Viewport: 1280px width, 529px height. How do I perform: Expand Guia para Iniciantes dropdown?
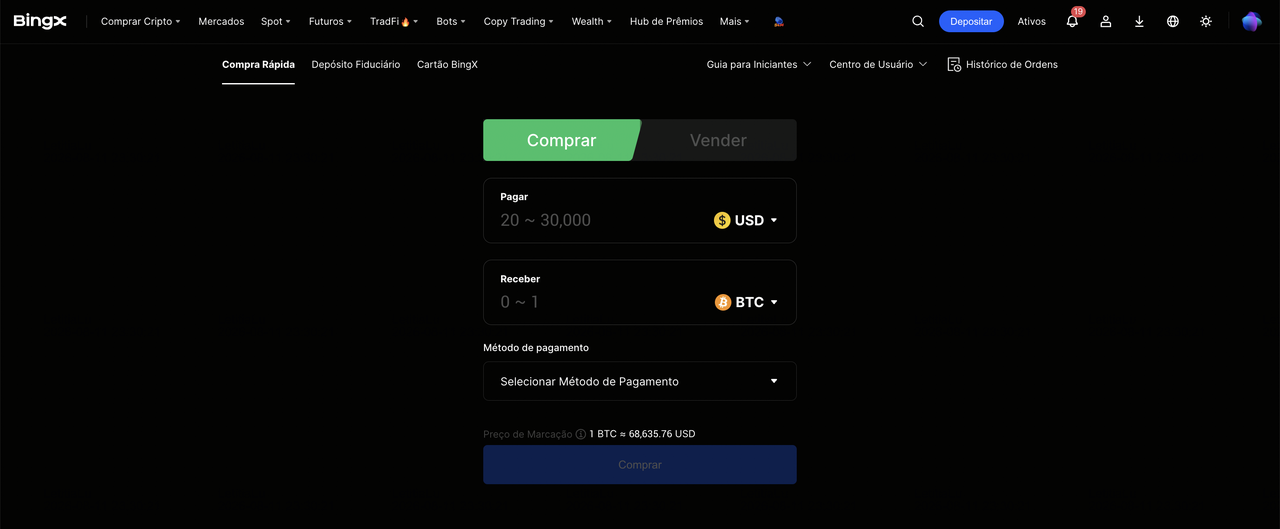click(759, 64)
